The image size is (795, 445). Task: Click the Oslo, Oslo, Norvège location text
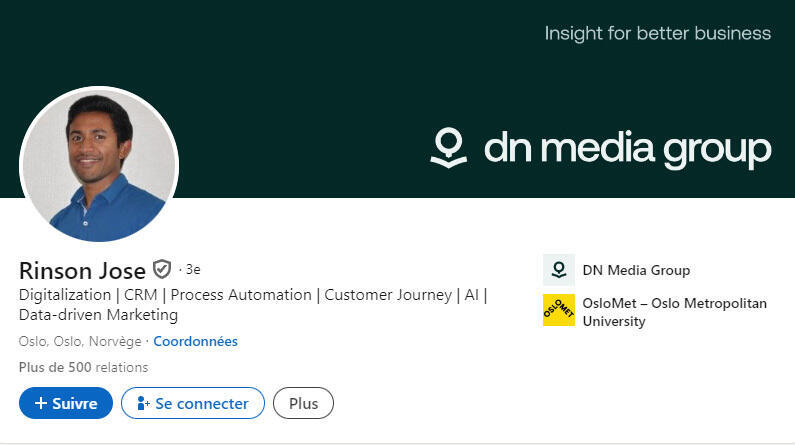pos(80,341)
